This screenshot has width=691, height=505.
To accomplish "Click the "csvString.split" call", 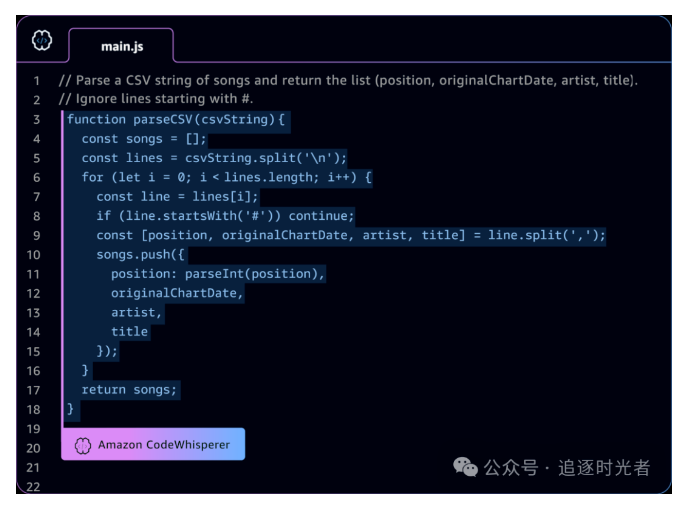I will pyautogui.click(x=244, y=158).
